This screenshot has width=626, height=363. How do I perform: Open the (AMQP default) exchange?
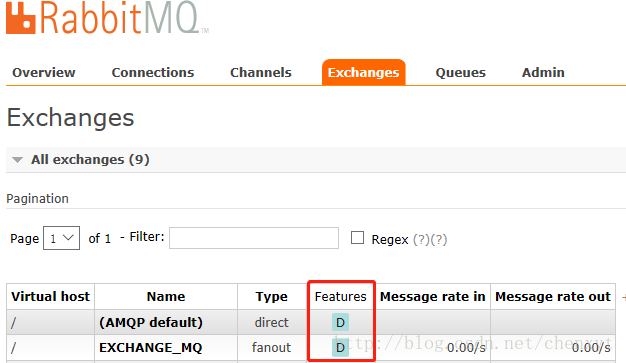click(x=151, y=322)
